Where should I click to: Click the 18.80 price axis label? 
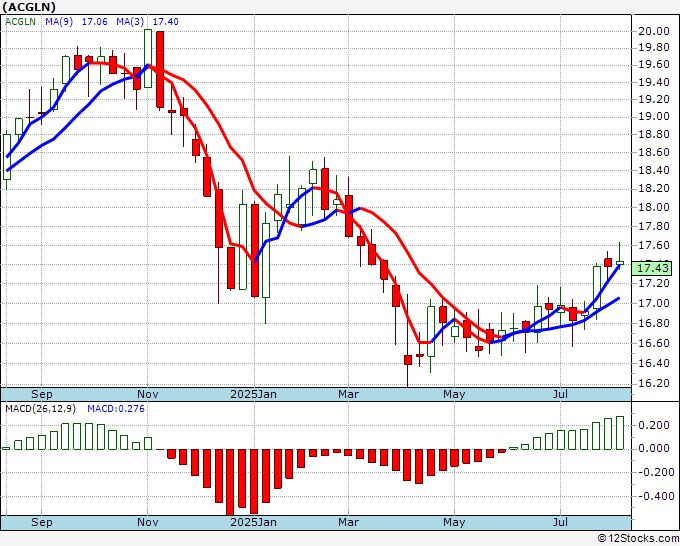[x=654, y=135]
